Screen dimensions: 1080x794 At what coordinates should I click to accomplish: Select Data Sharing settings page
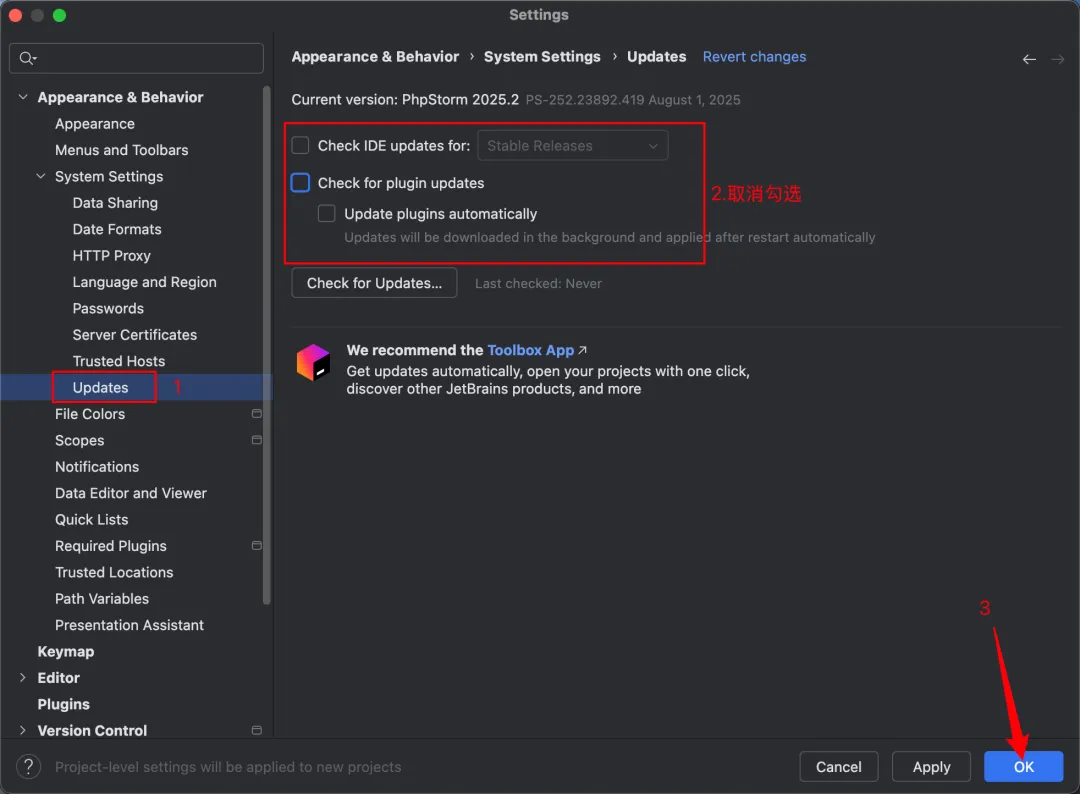[115, 203]
